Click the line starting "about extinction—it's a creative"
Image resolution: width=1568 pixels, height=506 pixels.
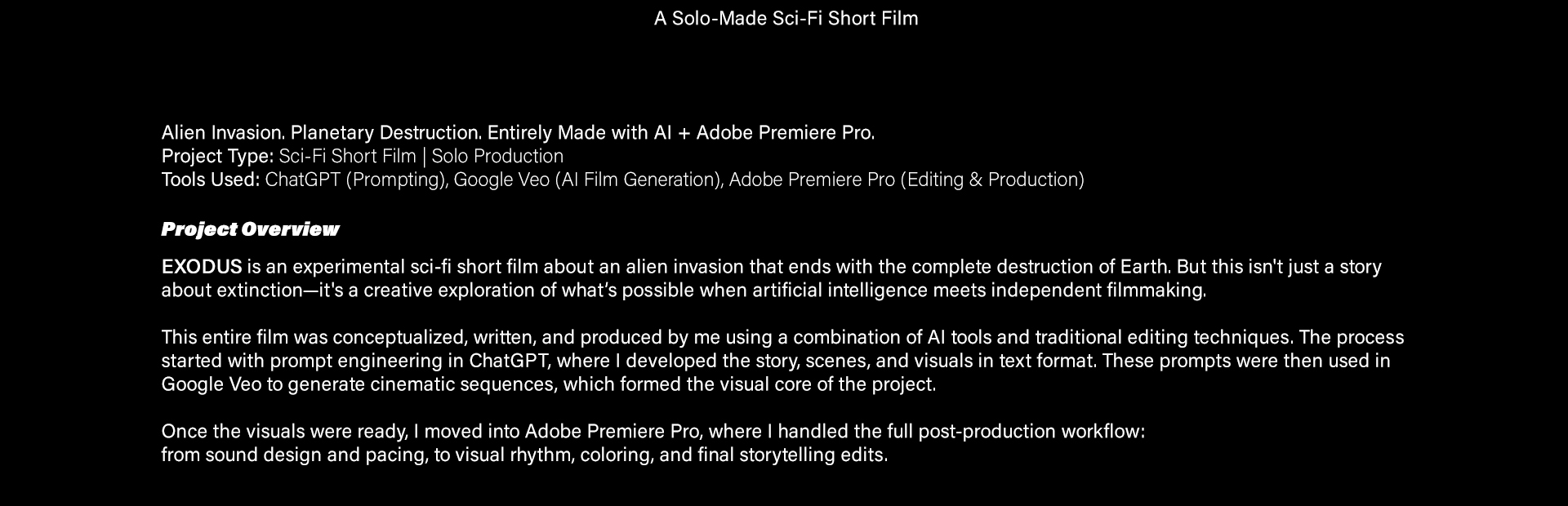point(683,291)
